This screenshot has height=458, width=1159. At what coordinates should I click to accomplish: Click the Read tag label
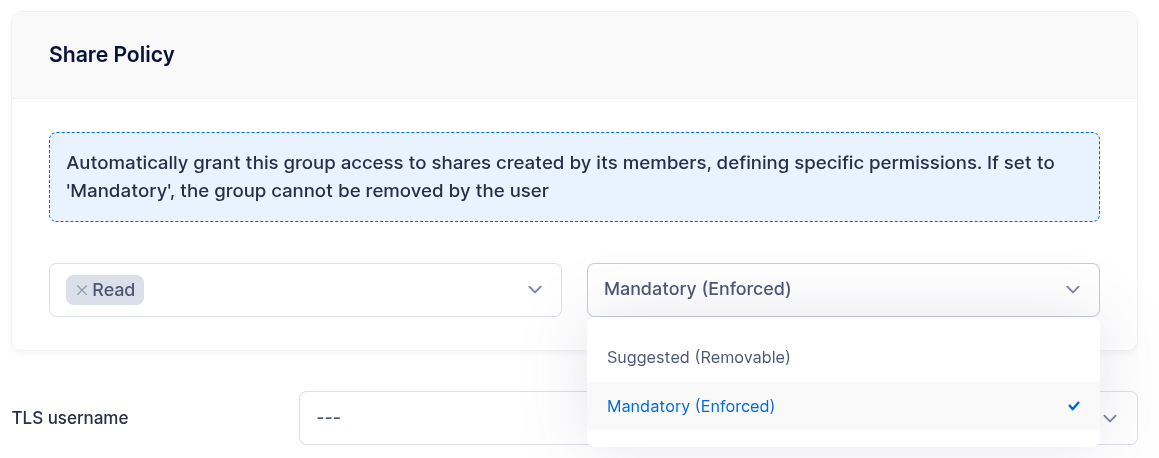click(114, 290)
